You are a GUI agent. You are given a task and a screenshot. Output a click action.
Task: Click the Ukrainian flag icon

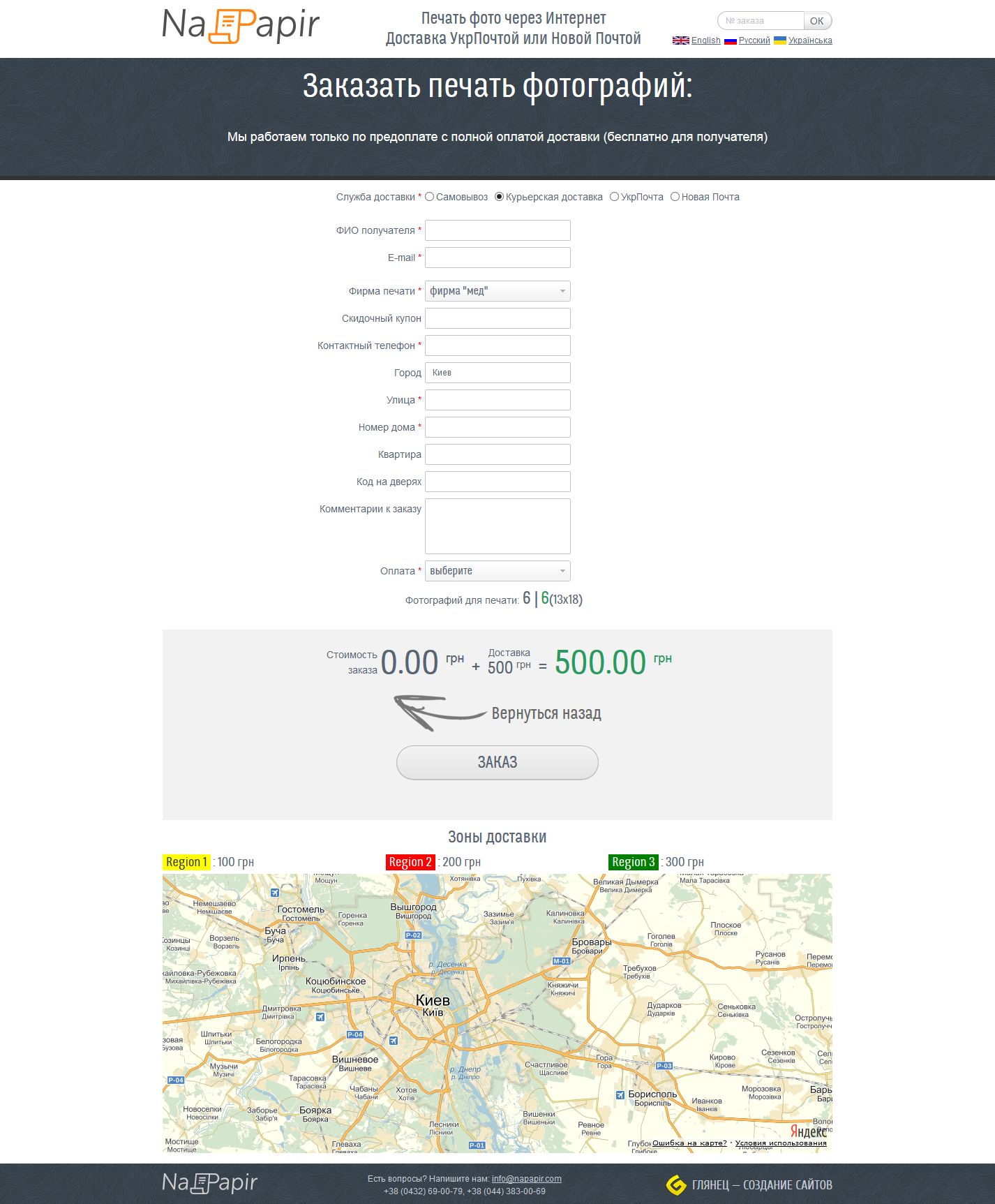(780, 40)
